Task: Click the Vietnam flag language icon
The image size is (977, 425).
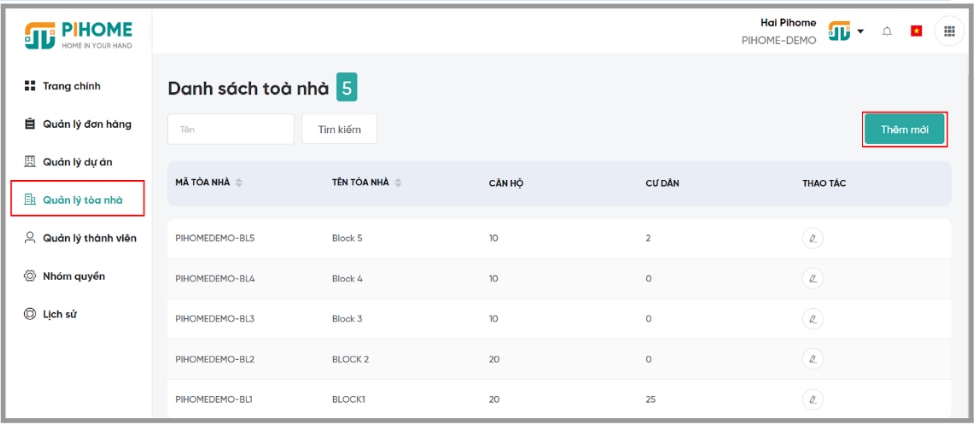Action: [916, 31]
